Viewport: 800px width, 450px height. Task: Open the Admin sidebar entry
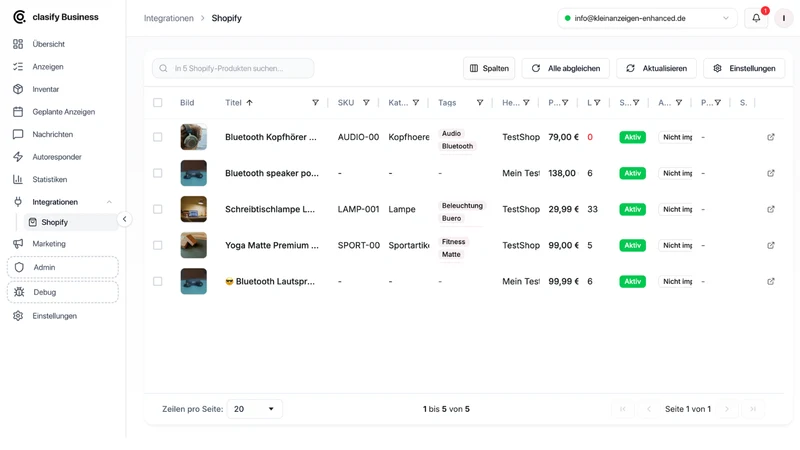point(63,267)
